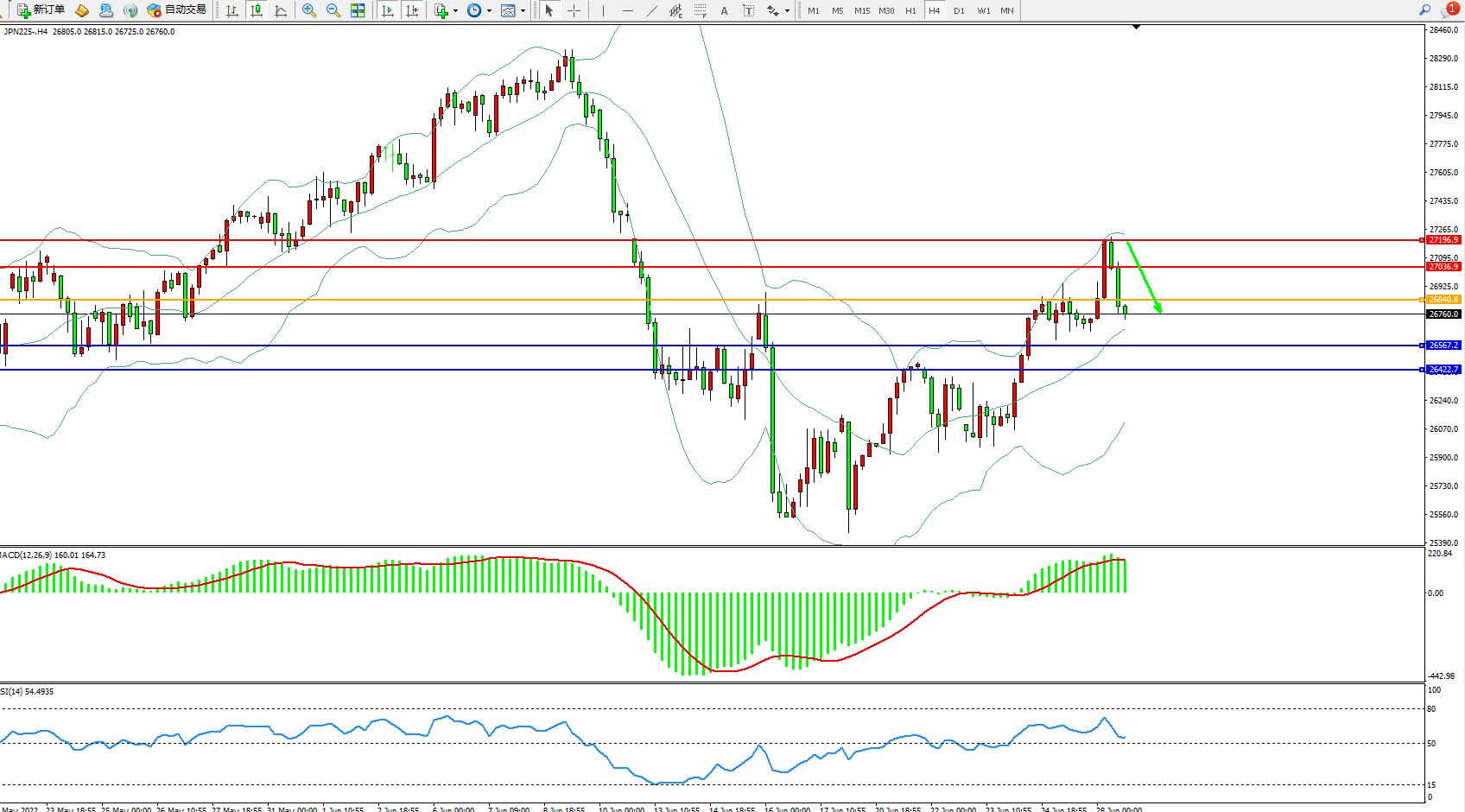Zoom in on the chart
The height and width of the screenshot is (812, 1465).
308,10
